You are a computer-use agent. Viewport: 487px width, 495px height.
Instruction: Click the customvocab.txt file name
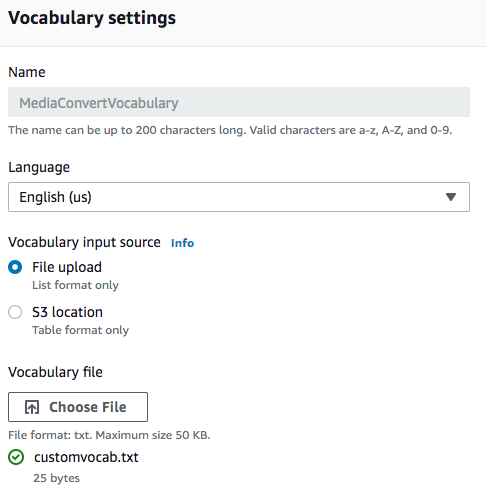(86, 457)
